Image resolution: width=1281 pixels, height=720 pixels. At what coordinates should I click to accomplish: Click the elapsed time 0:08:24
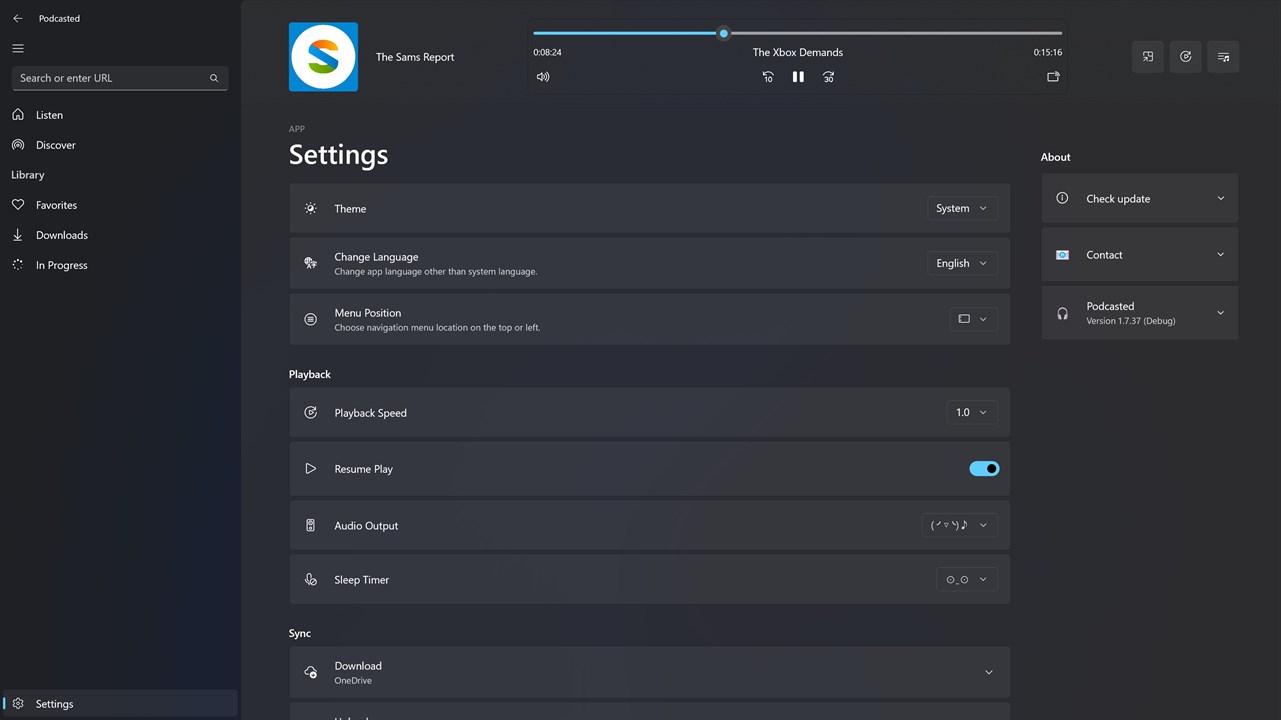coord(547,52)
